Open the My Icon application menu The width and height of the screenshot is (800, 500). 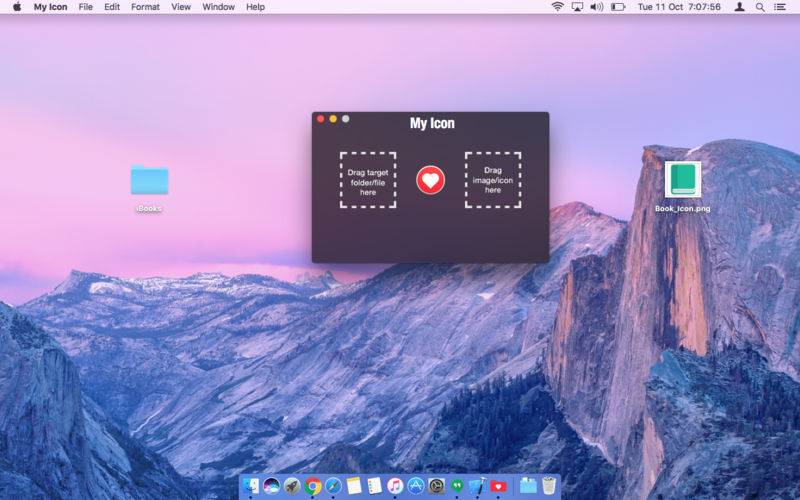(50, 7)
